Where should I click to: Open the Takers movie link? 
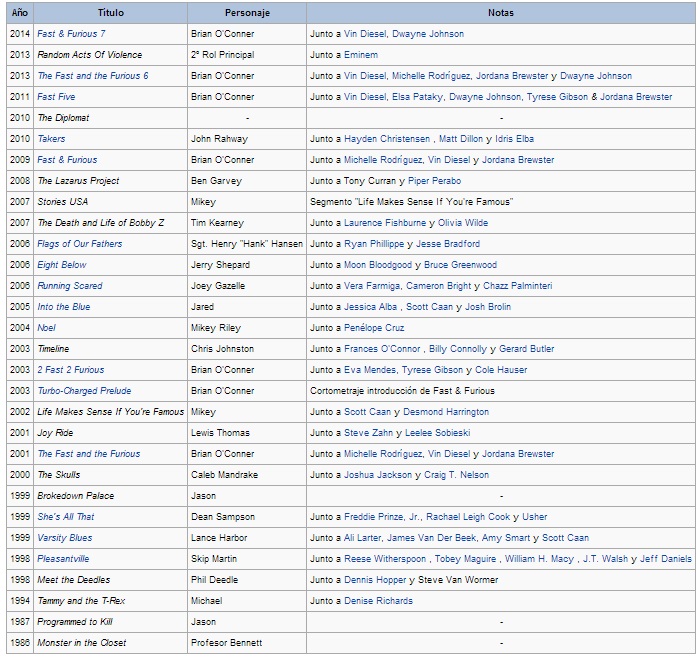(x=51, y=139)
